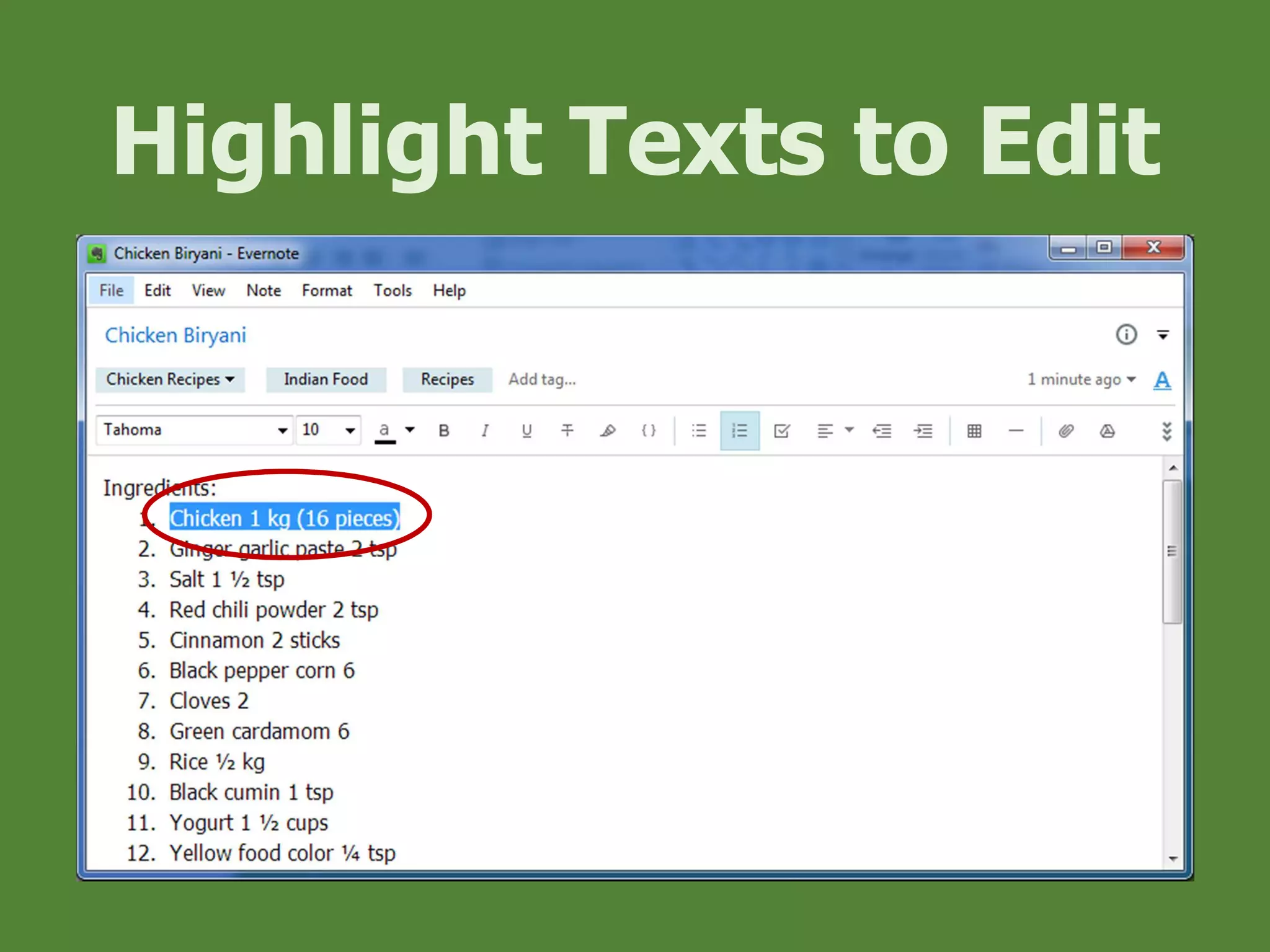Maximize the Evernote window
This screenshot has height=952, width=1270.
[x=1104, y=249]
